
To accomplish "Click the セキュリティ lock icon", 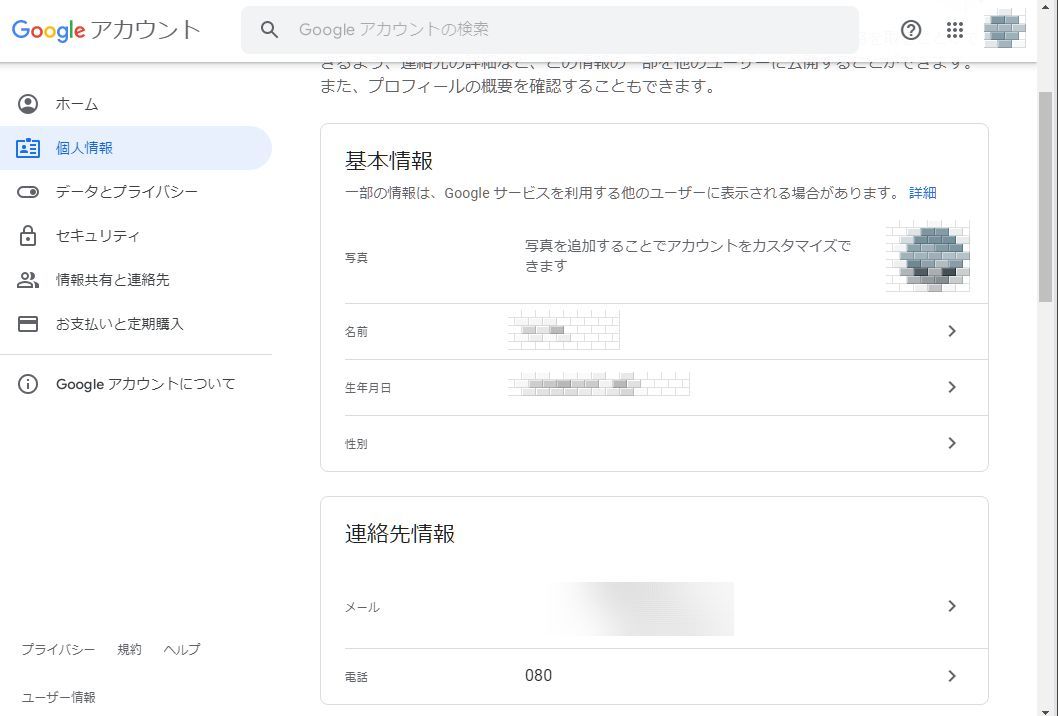I will [x=28, y=236].
